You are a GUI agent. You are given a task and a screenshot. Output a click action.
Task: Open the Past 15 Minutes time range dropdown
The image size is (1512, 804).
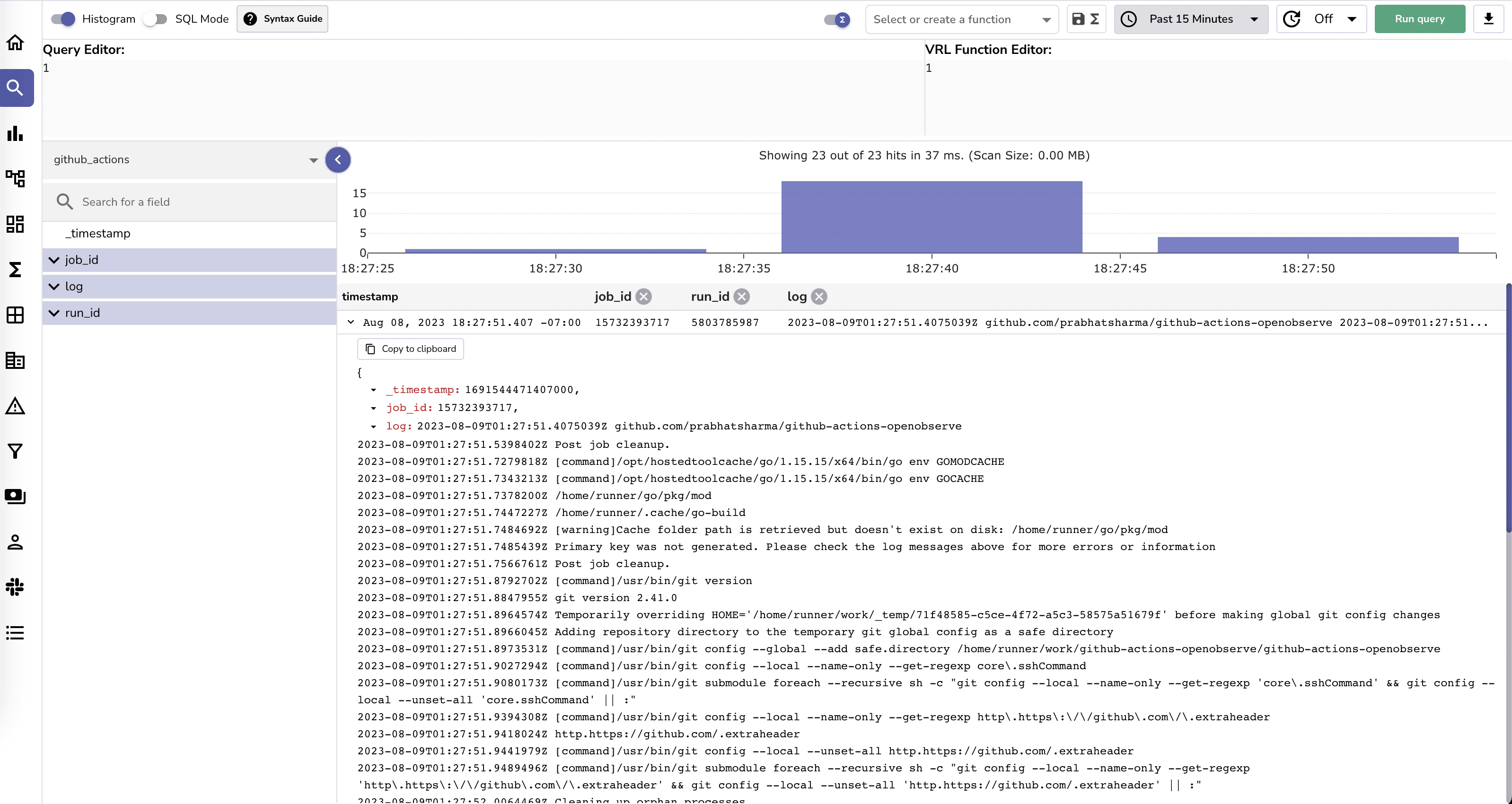(1191, 19)
